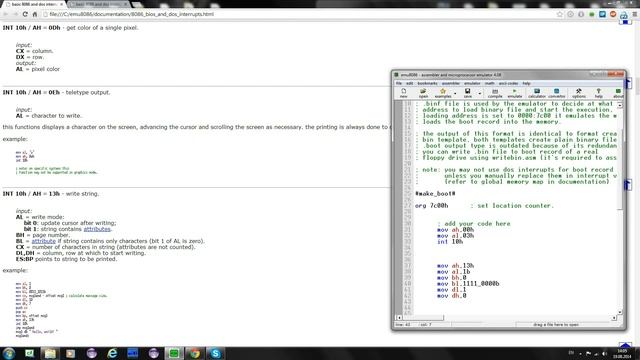Place cursor on '#make_boot#' line in editor

pos(435,193)
